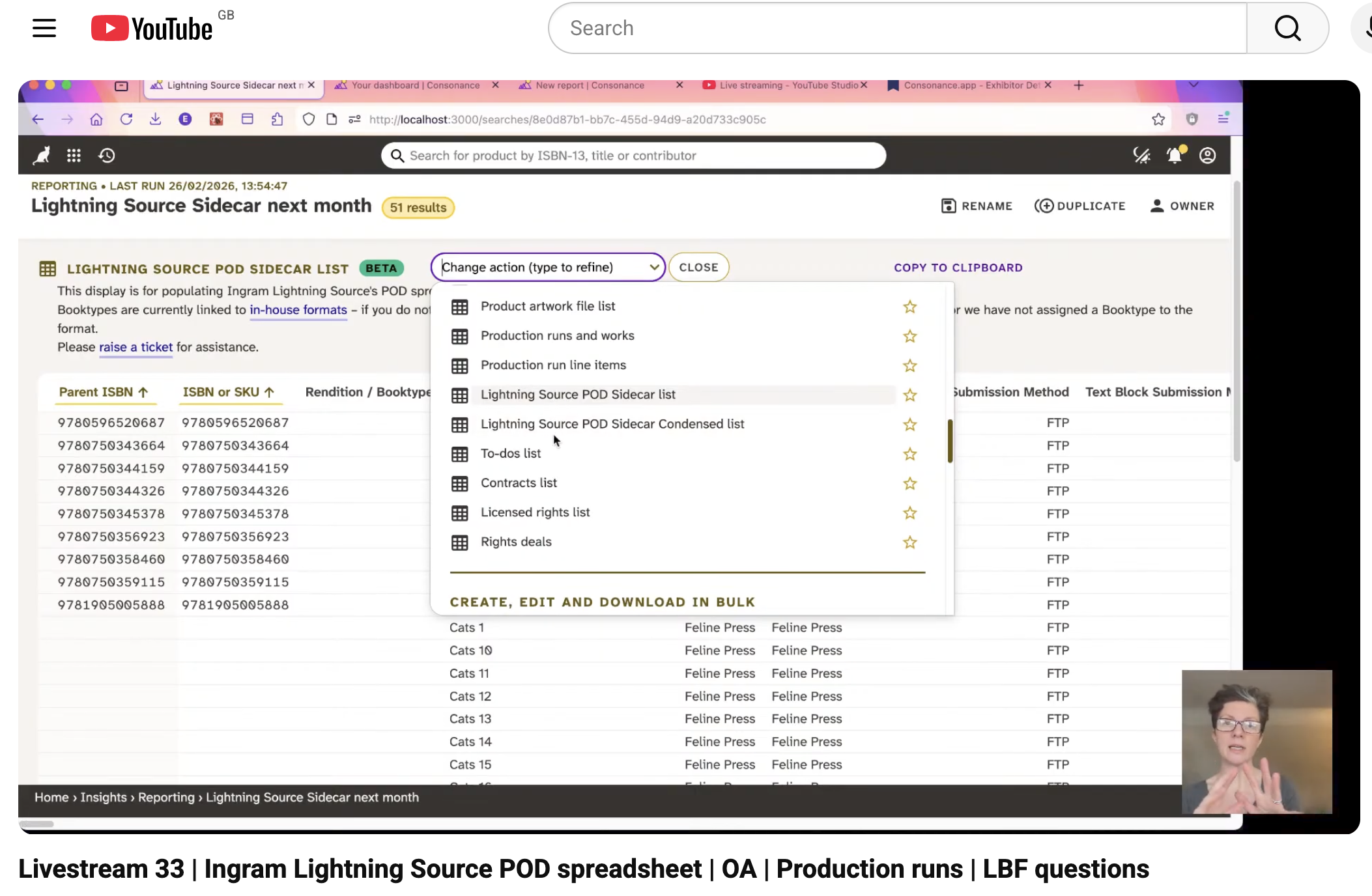This screenshot has width=1372, height=896.
Task: Favorite the Production runs and works star
Action: (x=910, y=336)
